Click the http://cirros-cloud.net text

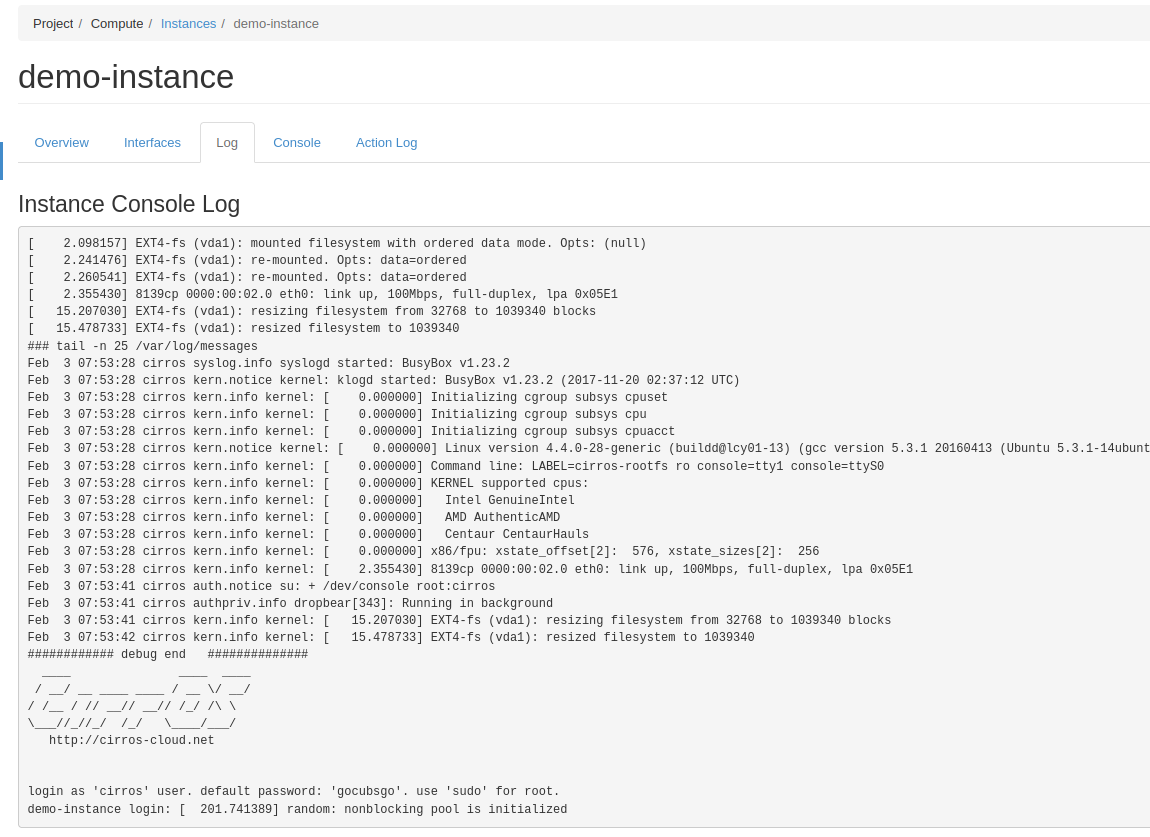point(132,740)
